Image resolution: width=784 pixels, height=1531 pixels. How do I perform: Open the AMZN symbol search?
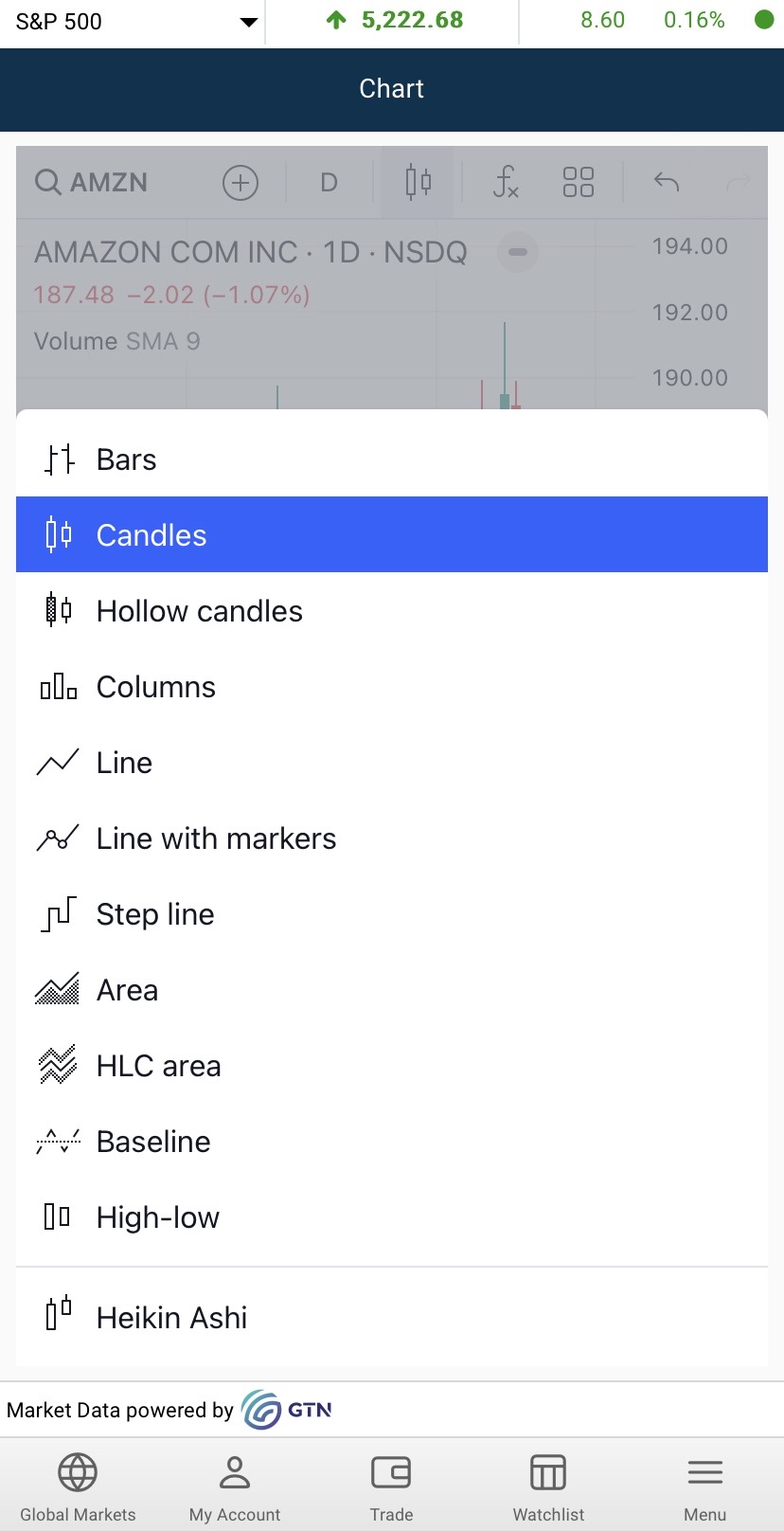pyautogui.click(x=92, y=182)
